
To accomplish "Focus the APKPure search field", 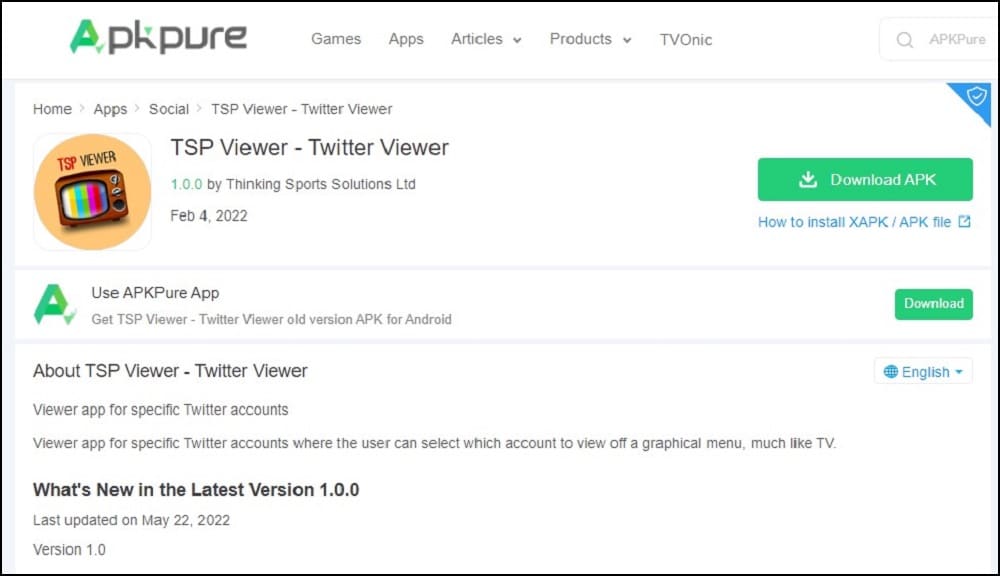I will (x=939, y=40).
